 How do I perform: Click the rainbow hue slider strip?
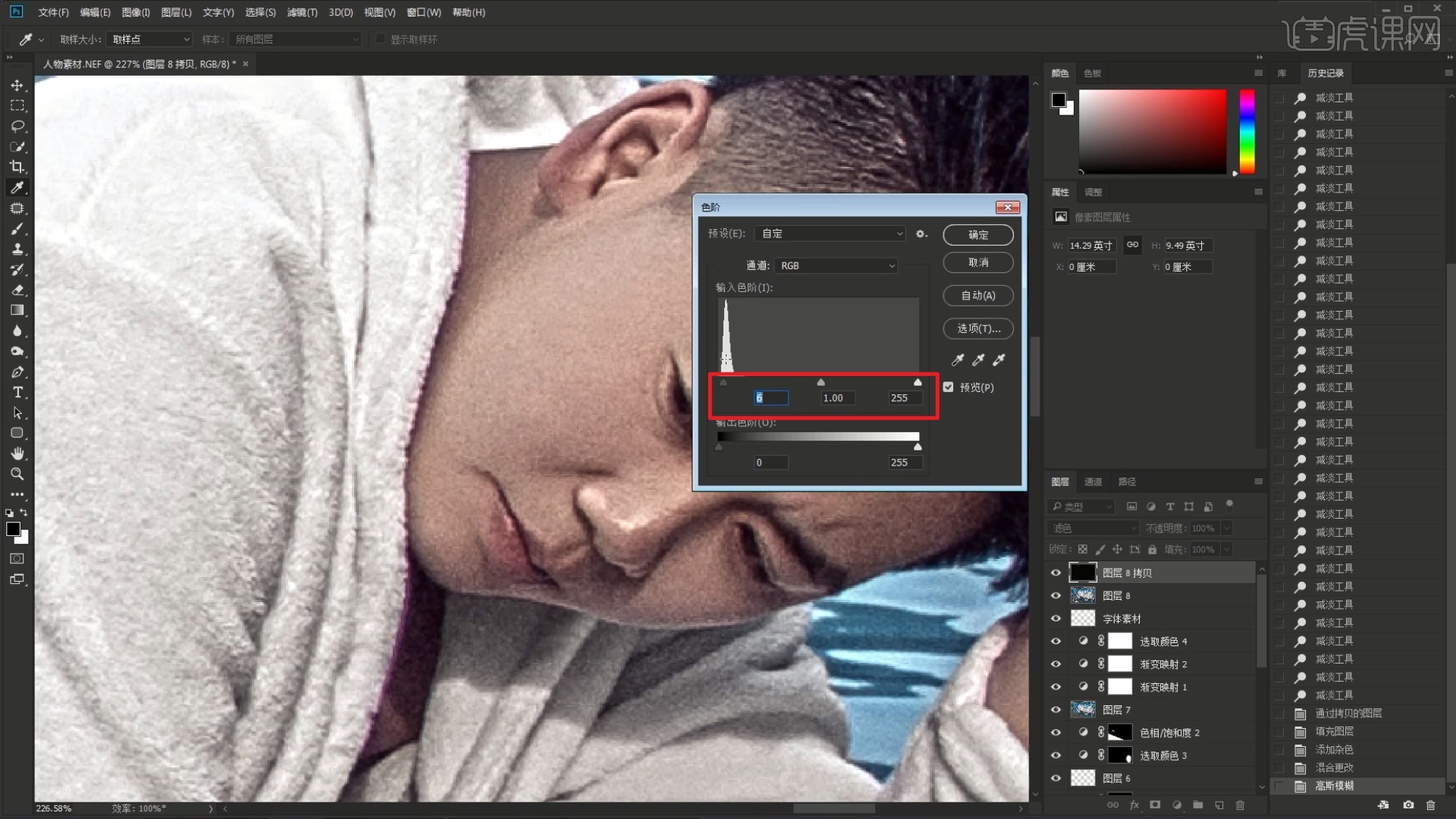pos(1247,130)
